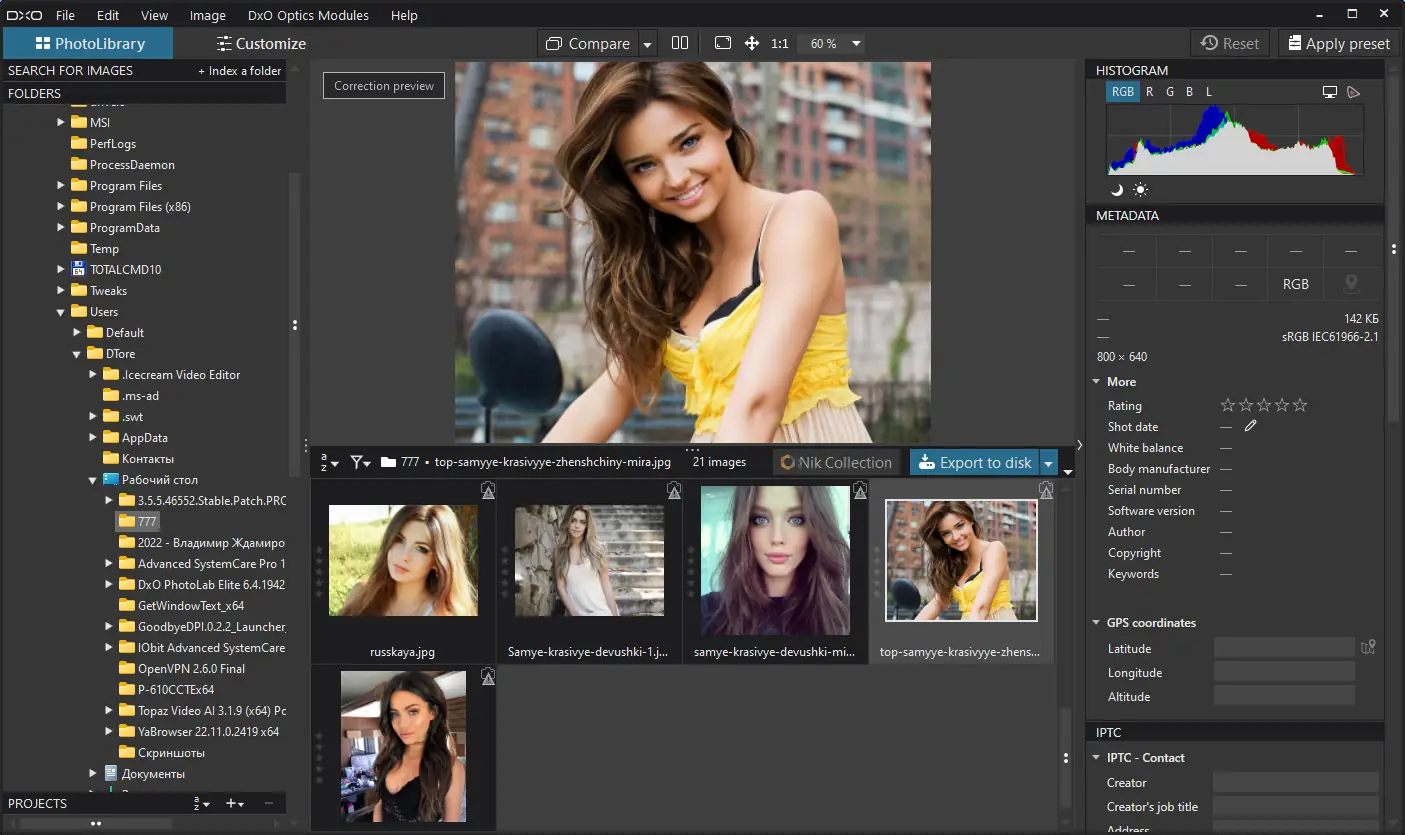Open the DxO Optics Modules menu
1405x835 pixels.
[x=308, y=15]
